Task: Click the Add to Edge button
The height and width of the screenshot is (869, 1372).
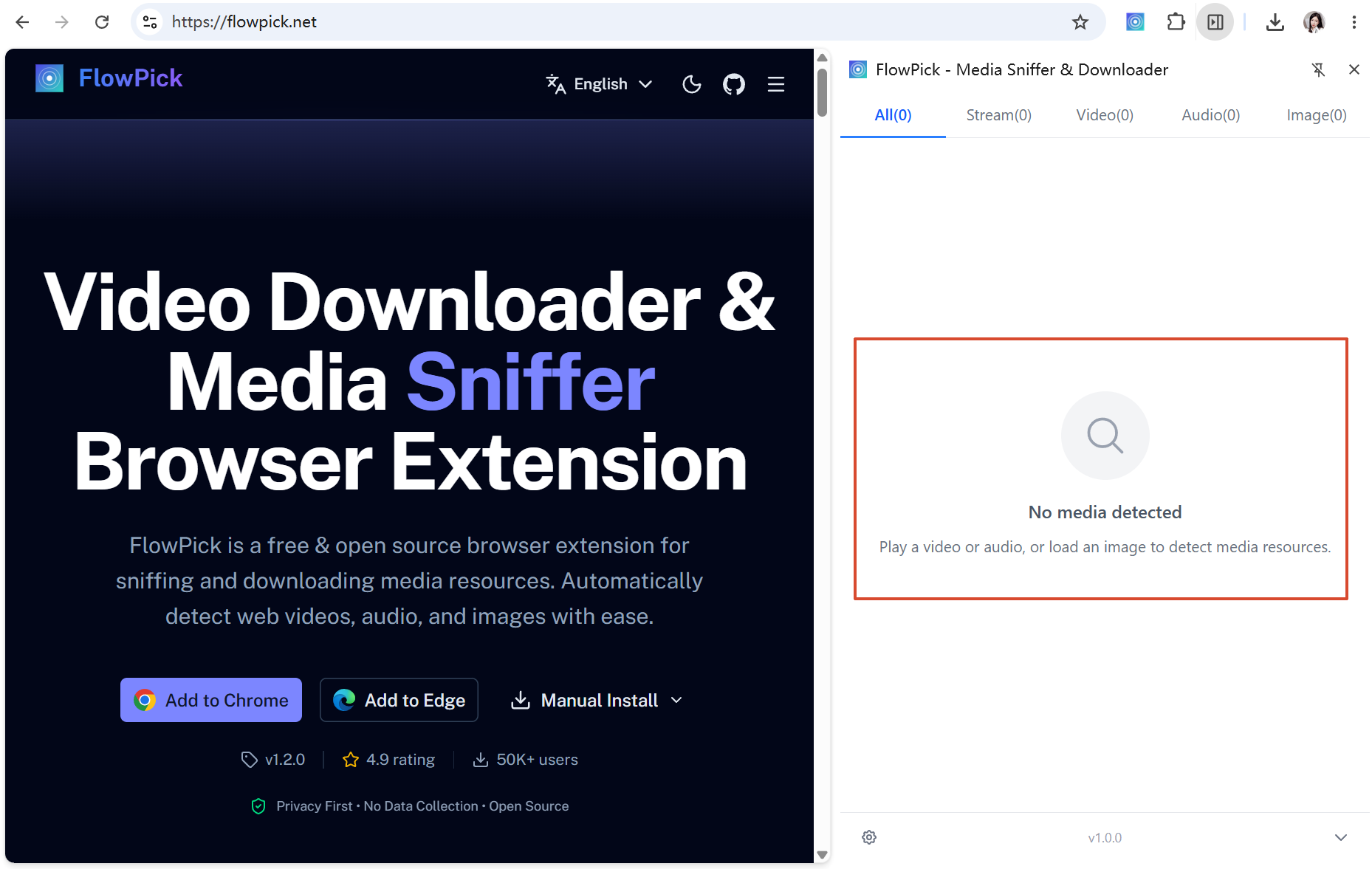Action: (399, 700)
